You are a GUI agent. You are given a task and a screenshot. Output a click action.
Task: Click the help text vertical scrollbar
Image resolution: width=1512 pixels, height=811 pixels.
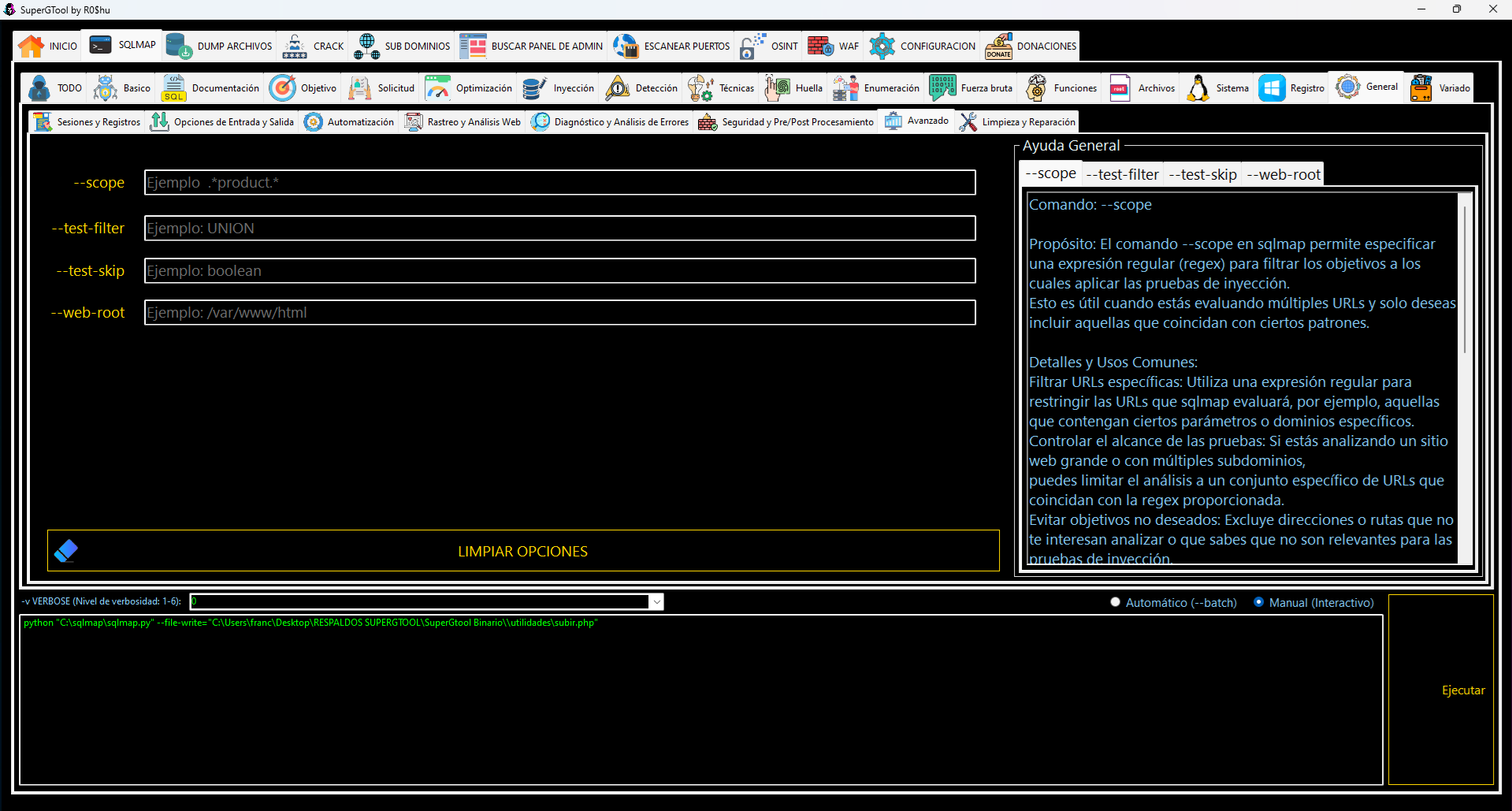coord(1465,279)
